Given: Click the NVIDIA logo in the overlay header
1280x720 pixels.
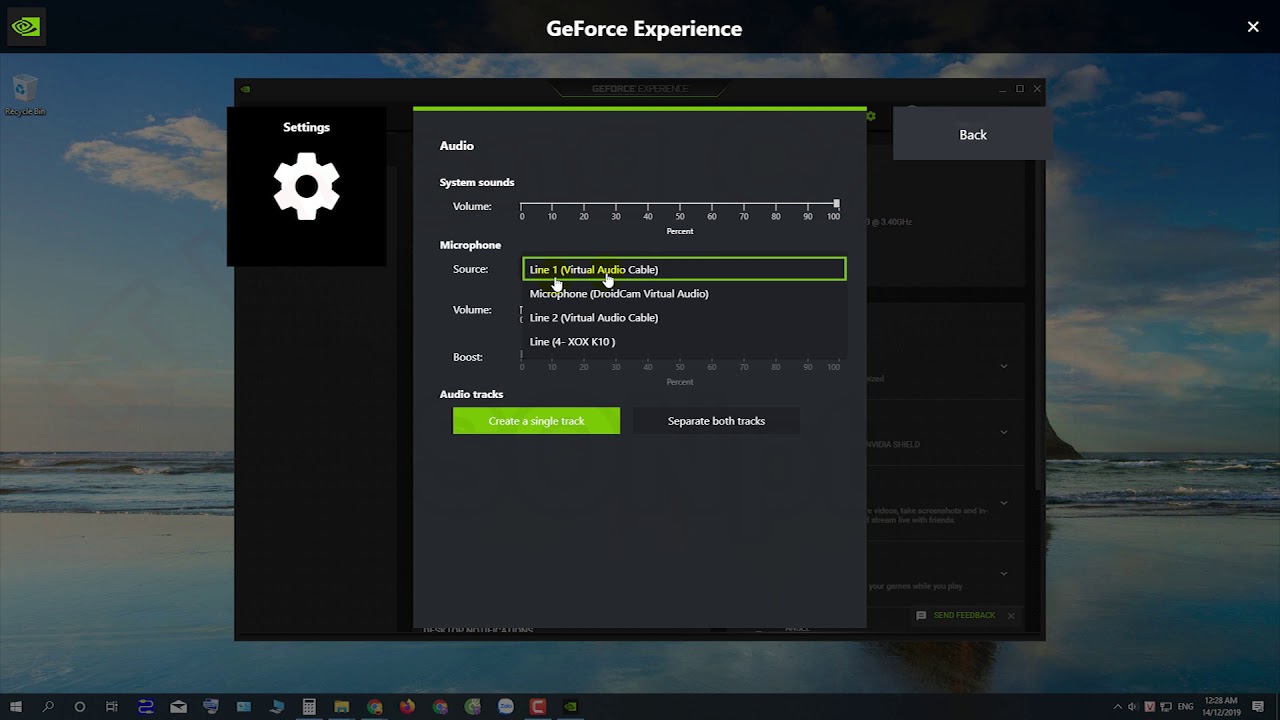Looking at the screenshot, I should click(26, 27).
